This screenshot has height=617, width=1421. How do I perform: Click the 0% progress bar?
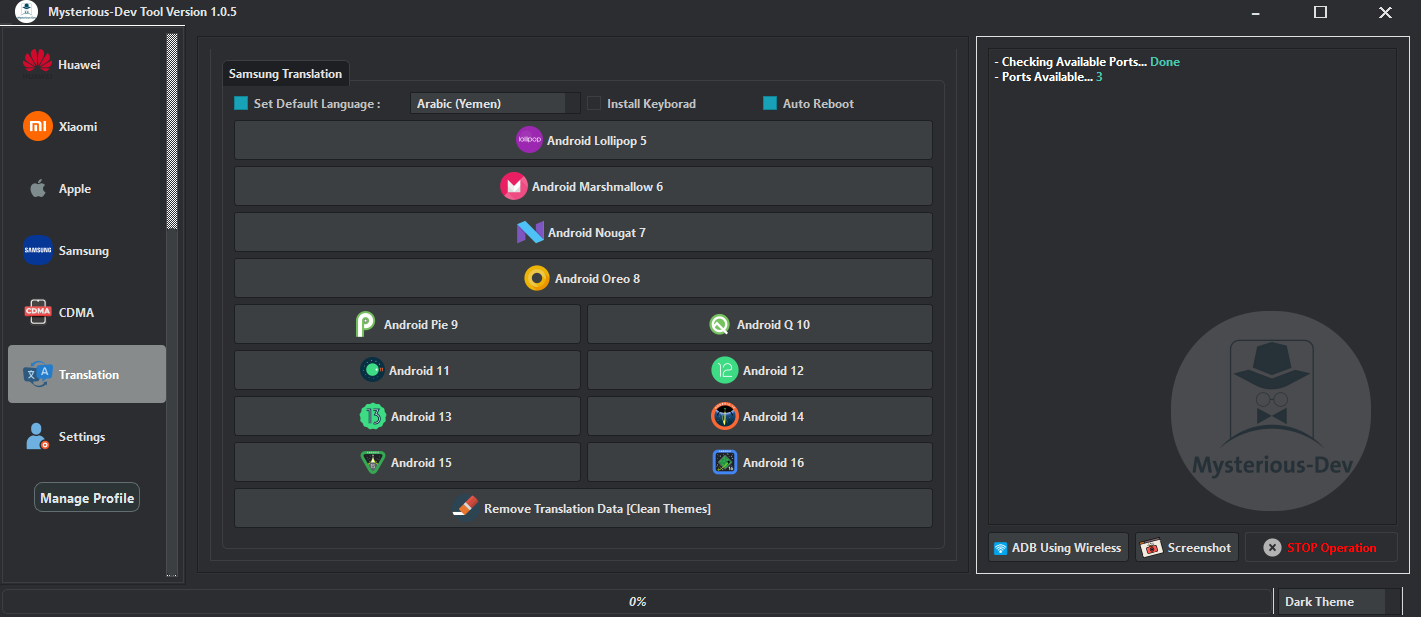639,601
